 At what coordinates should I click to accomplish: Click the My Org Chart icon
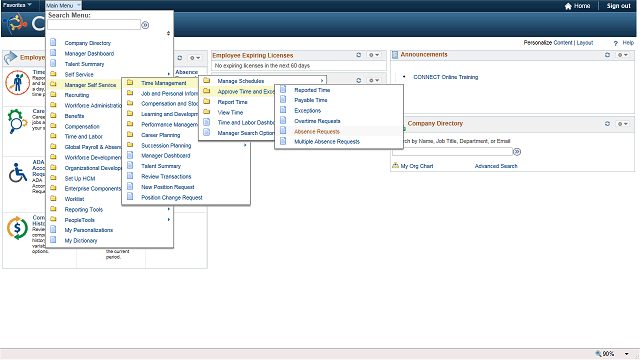[x=395, y=166]
